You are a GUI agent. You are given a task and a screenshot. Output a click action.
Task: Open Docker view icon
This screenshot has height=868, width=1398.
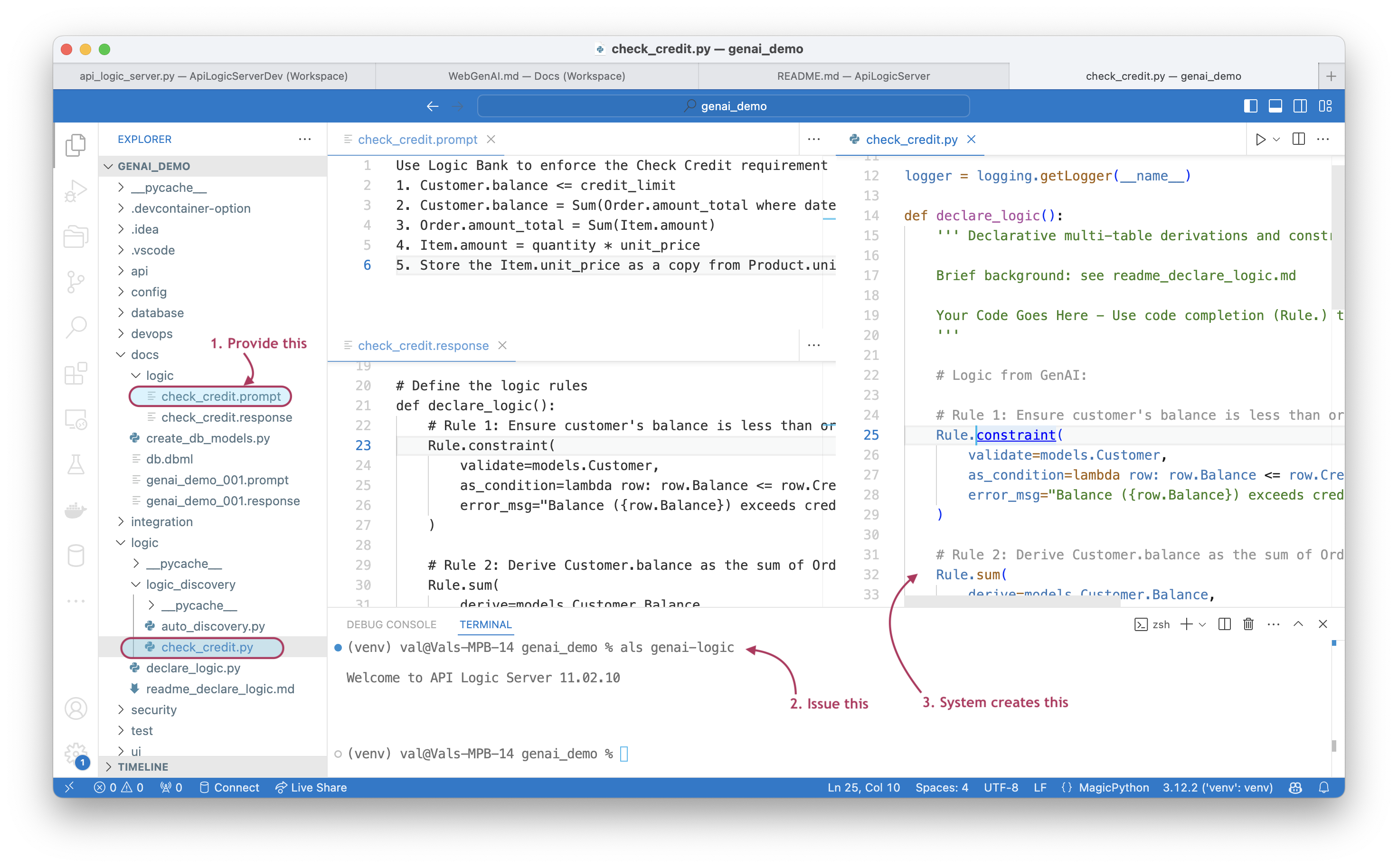pos(76,510)
